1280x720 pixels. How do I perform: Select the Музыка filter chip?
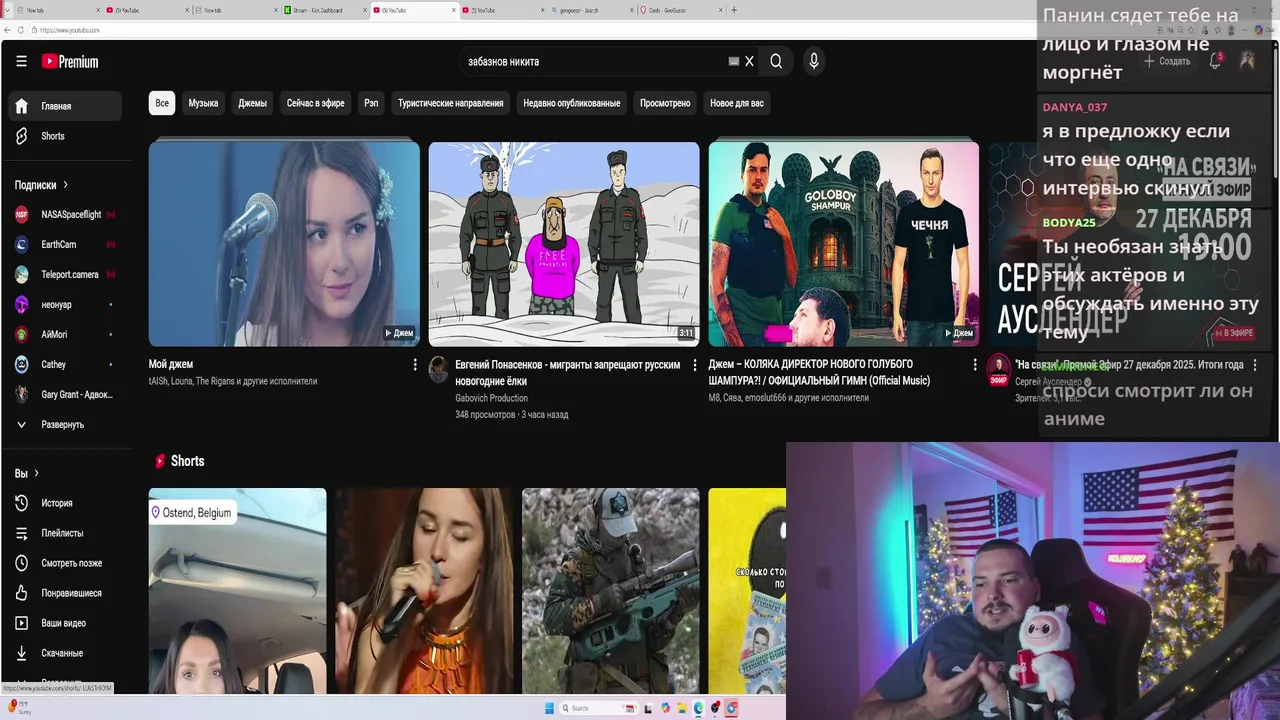(203, 103)
